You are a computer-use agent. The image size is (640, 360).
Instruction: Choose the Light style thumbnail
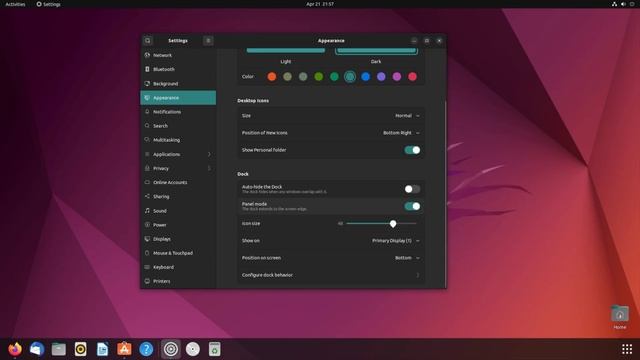[x=286, y=51]
